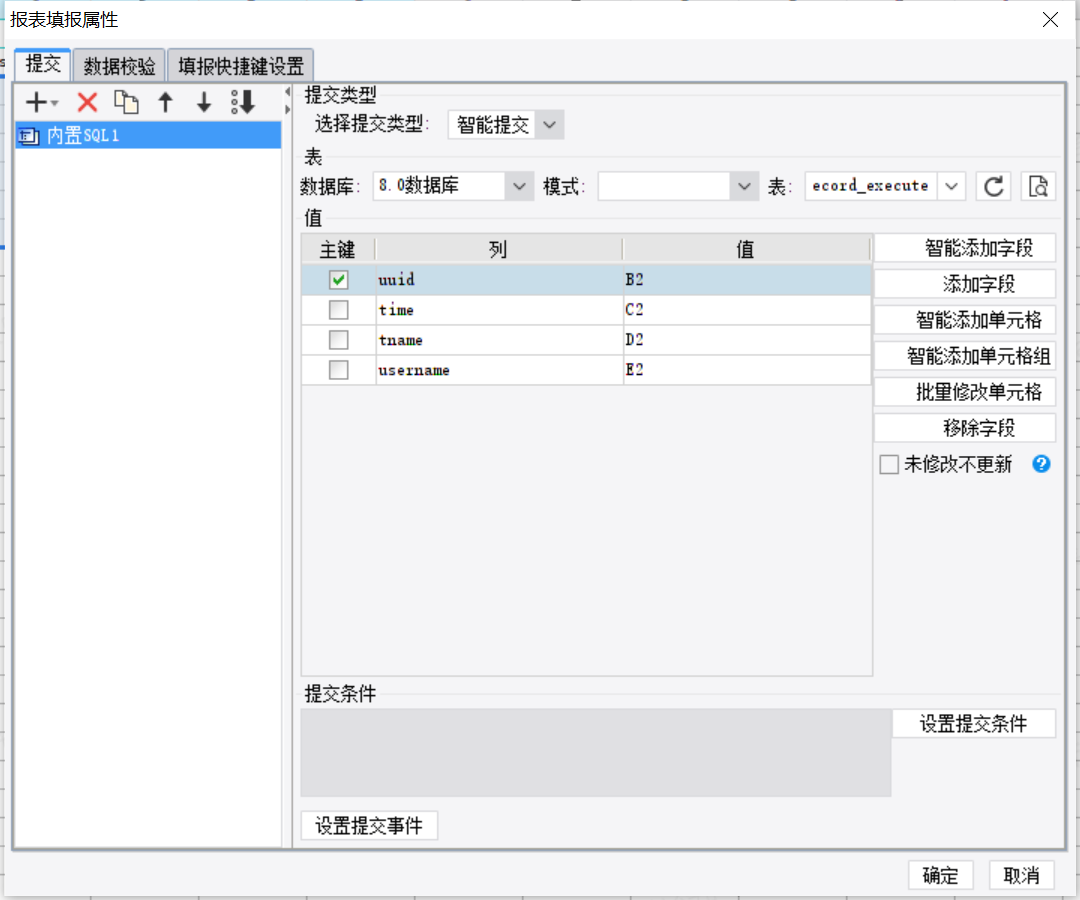Click the preview table data icon
The image size is (1080, 900).
tap(1038, 186)
